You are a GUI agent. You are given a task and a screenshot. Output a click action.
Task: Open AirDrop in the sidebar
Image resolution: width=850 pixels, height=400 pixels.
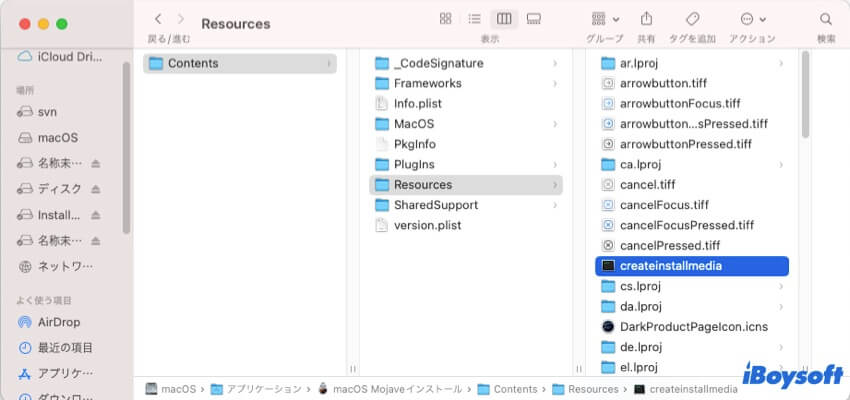coord(58,322)
